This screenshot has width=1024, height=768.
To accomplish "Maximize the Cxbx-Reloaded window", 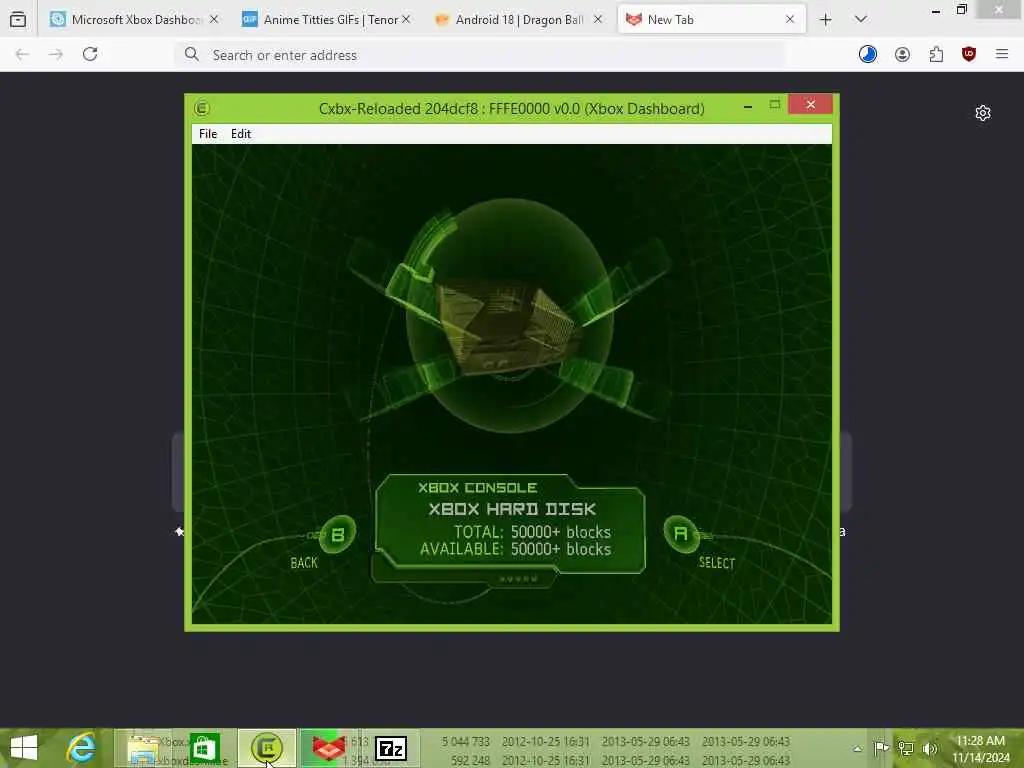I will (775, 104).
